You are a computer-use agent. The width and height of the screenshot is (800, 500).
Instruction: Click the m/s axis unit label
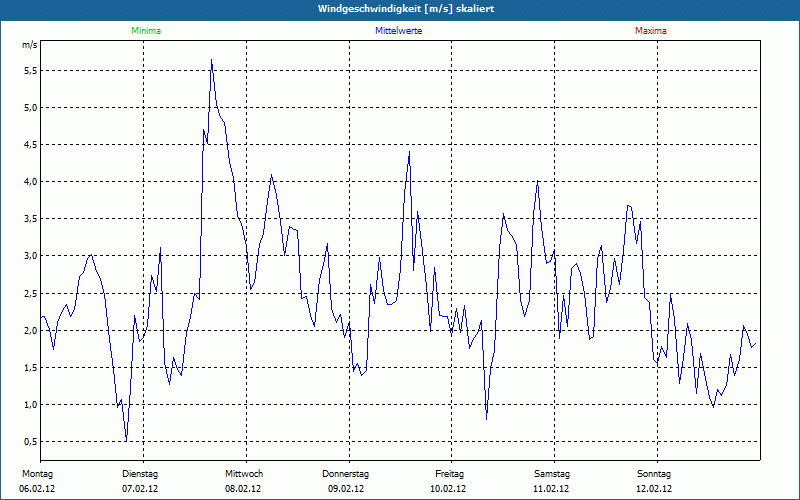[30, 45]
